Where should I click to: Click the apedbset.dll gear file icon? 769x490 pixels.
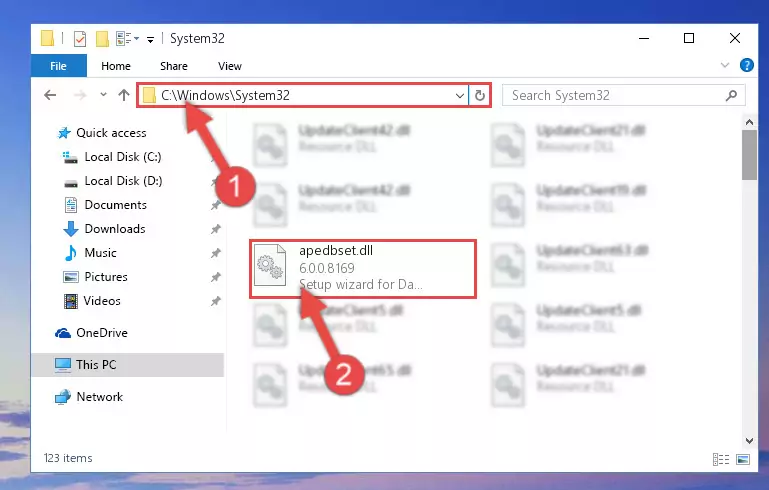(x=270, y=265)
